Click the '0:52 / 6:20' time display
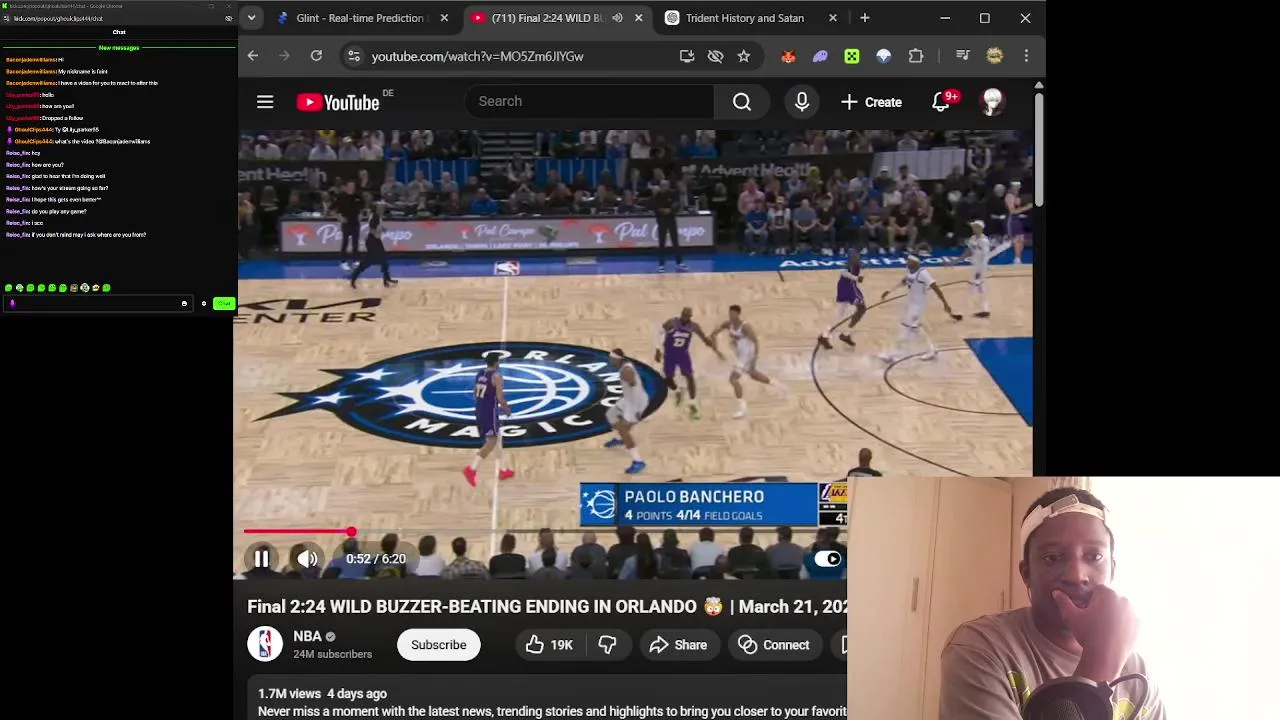The image size is (1280, 720). (x=376, y=559)
